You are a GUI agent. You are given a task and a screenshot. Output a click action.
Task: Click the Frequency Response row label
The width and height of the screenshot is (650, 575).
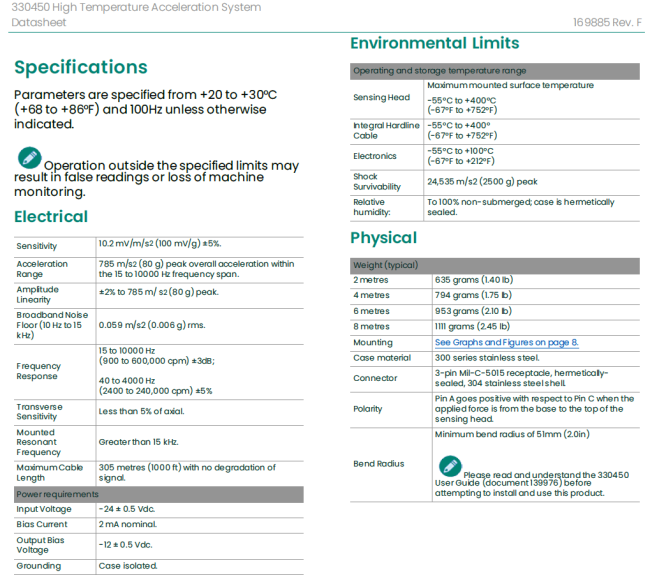pos(39,371)
